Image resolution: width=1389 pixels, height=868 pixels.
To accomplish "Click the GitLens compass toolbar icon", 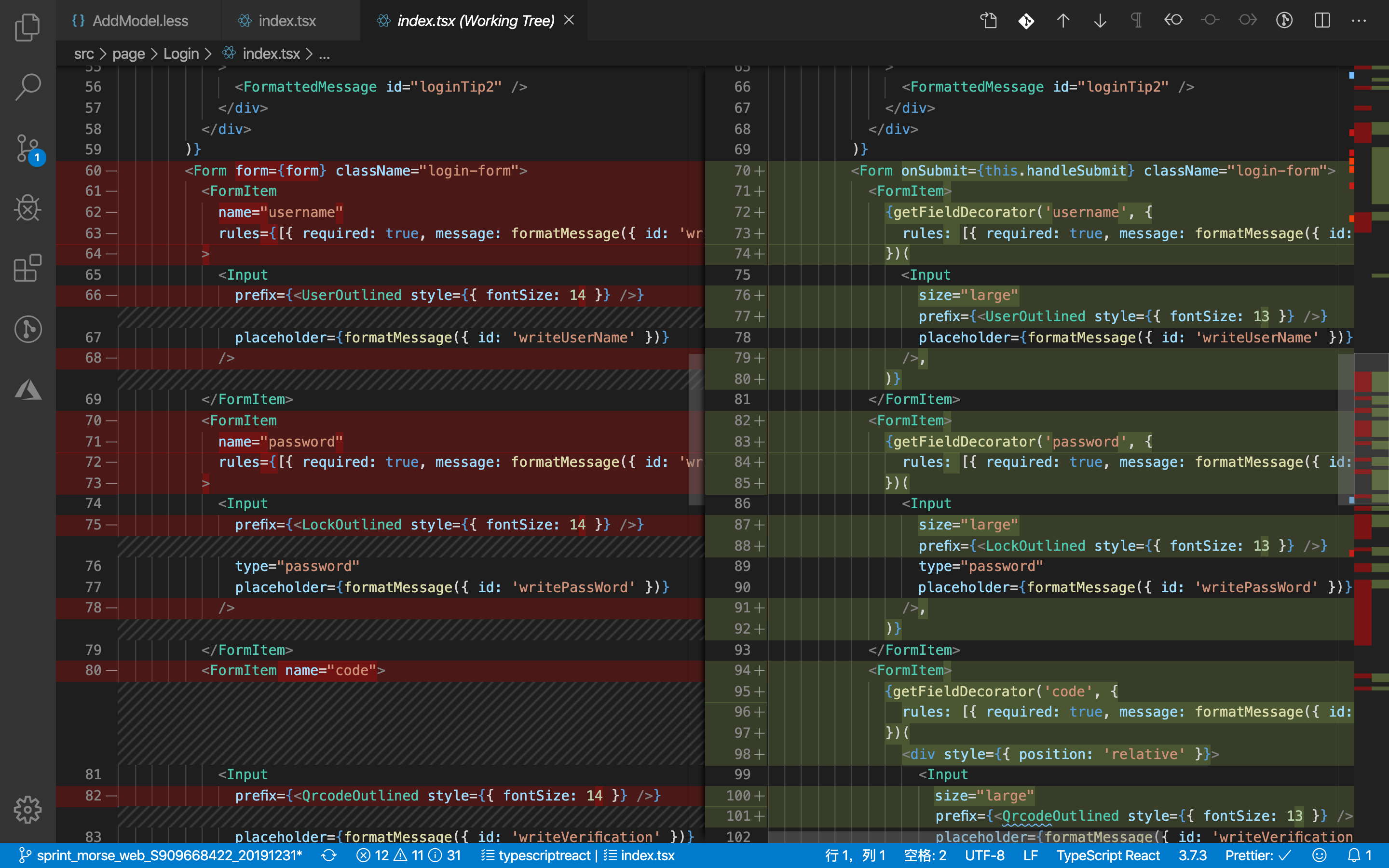I will point(1284,21).
